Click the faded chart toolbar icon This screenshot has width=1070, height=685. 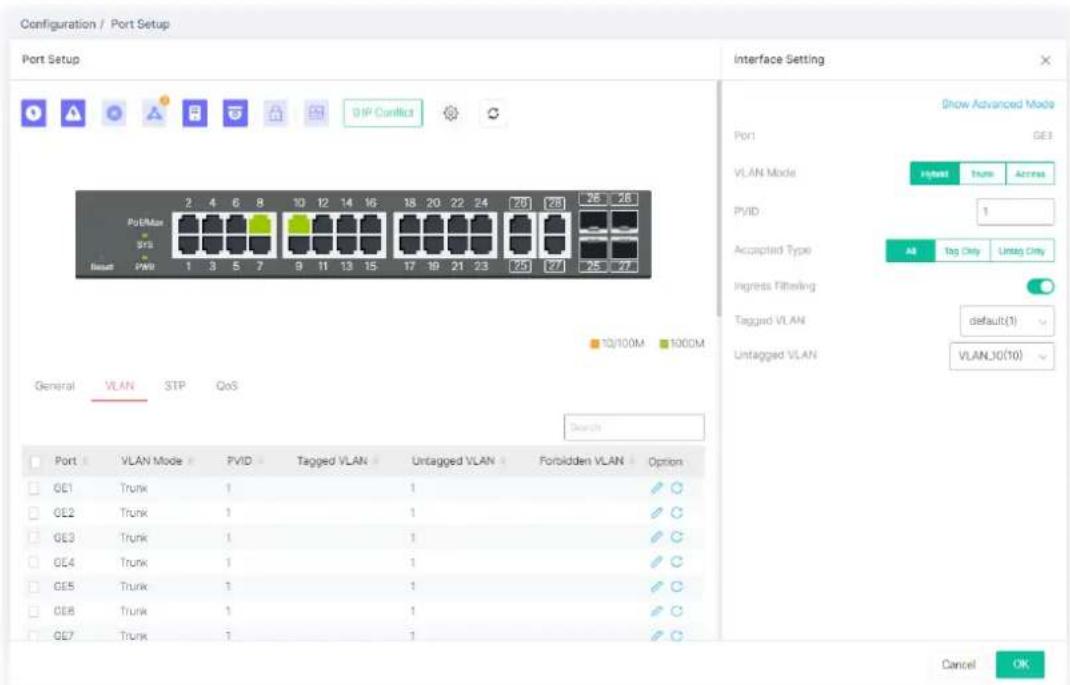[x=316, y=113]
